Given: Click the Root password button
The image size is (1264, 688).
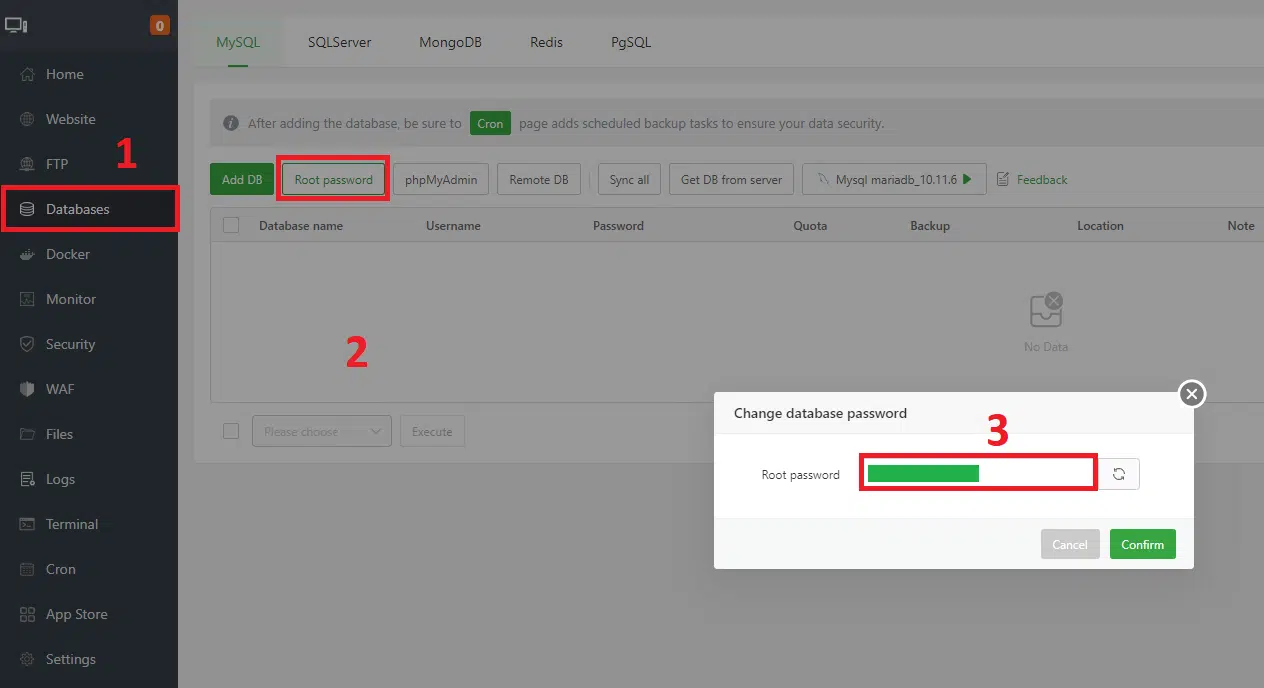Looking at the screenshot, I should pyautogui.click(x=333, y=179).
